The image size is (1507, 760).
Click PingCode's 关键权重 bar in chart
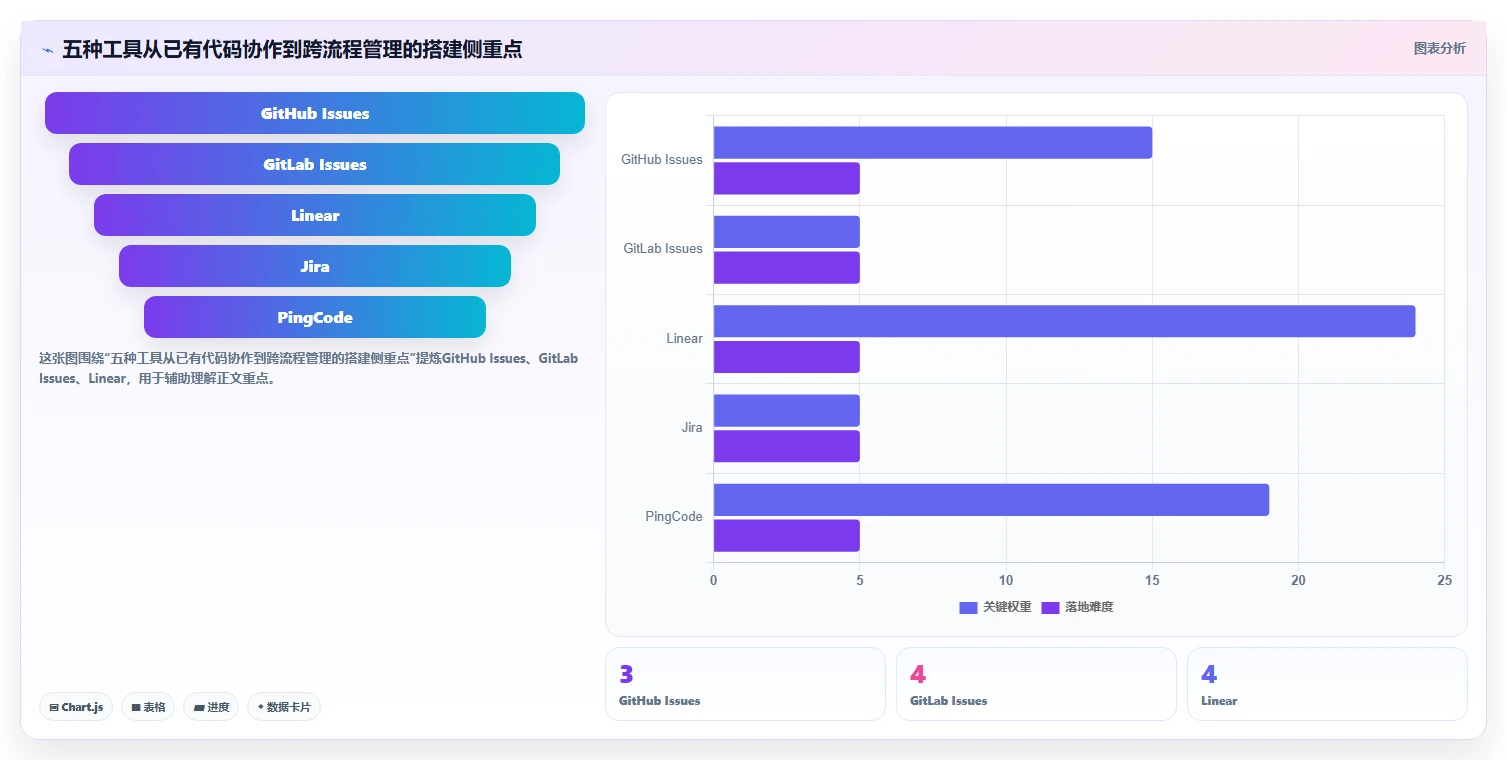tap(991, 500)
